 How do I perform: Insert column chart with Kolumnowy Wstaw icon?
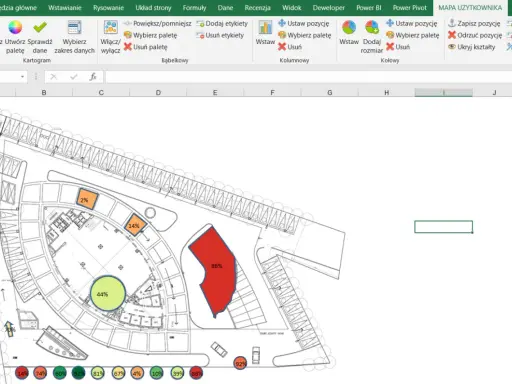[x=265, y=27]
